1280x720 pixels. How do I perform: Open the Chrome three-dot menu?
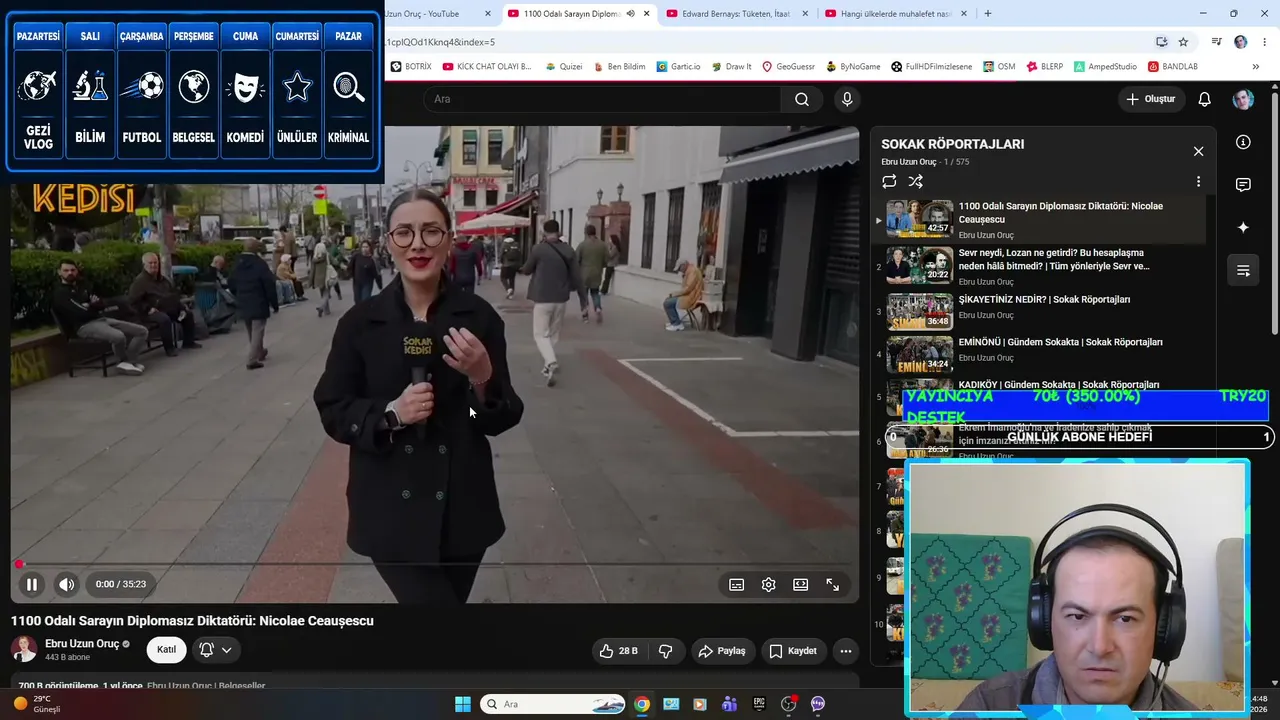tap(1265, 42)
